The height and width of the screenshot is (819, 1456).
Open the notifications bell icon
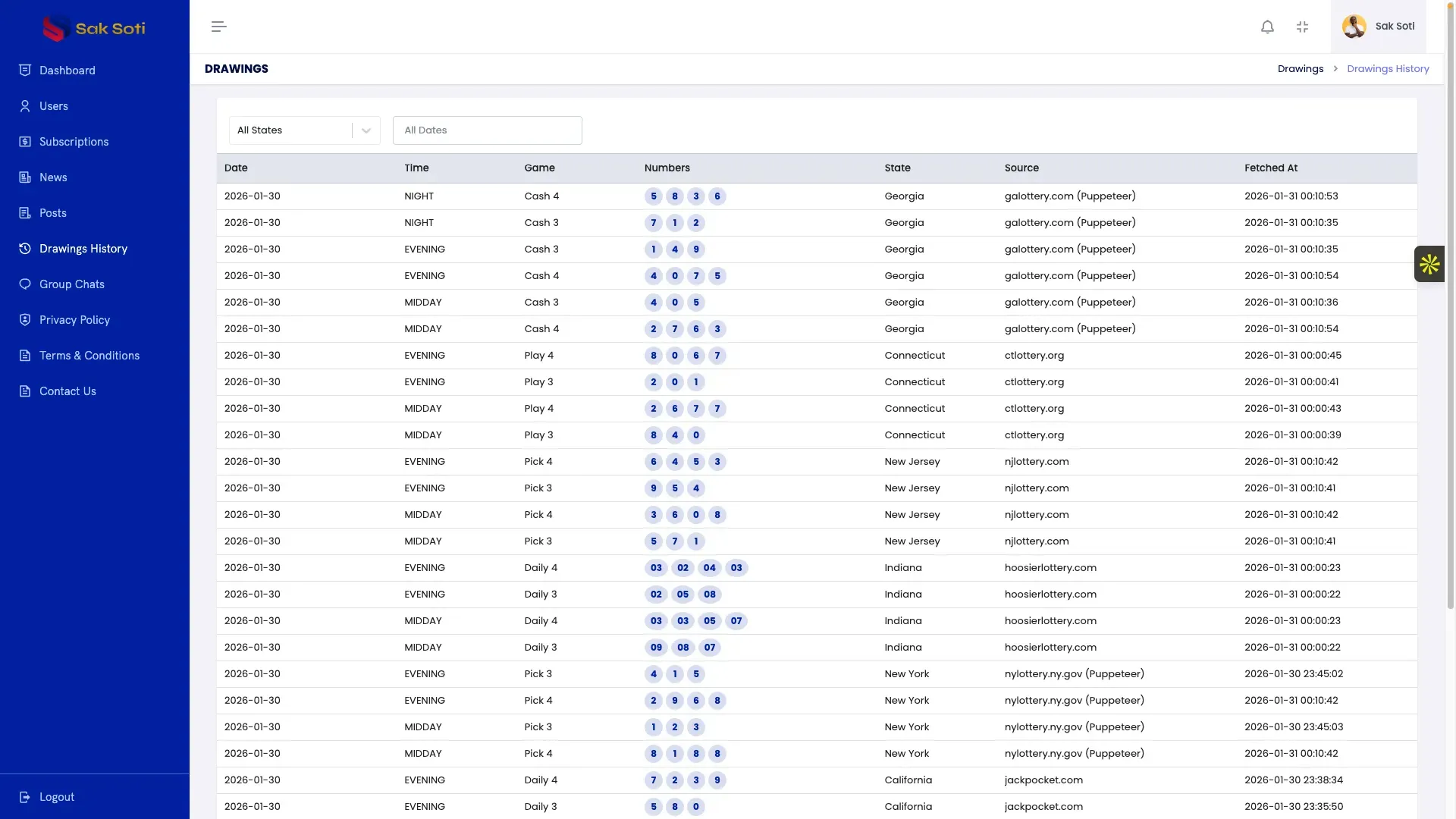coord(1267,27)
